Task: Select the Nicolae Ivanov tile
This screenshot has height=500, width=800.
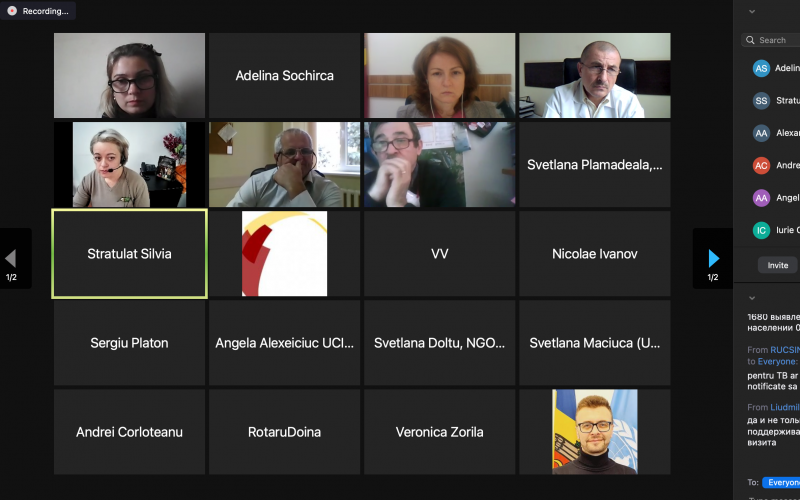Action: [595, 254]
